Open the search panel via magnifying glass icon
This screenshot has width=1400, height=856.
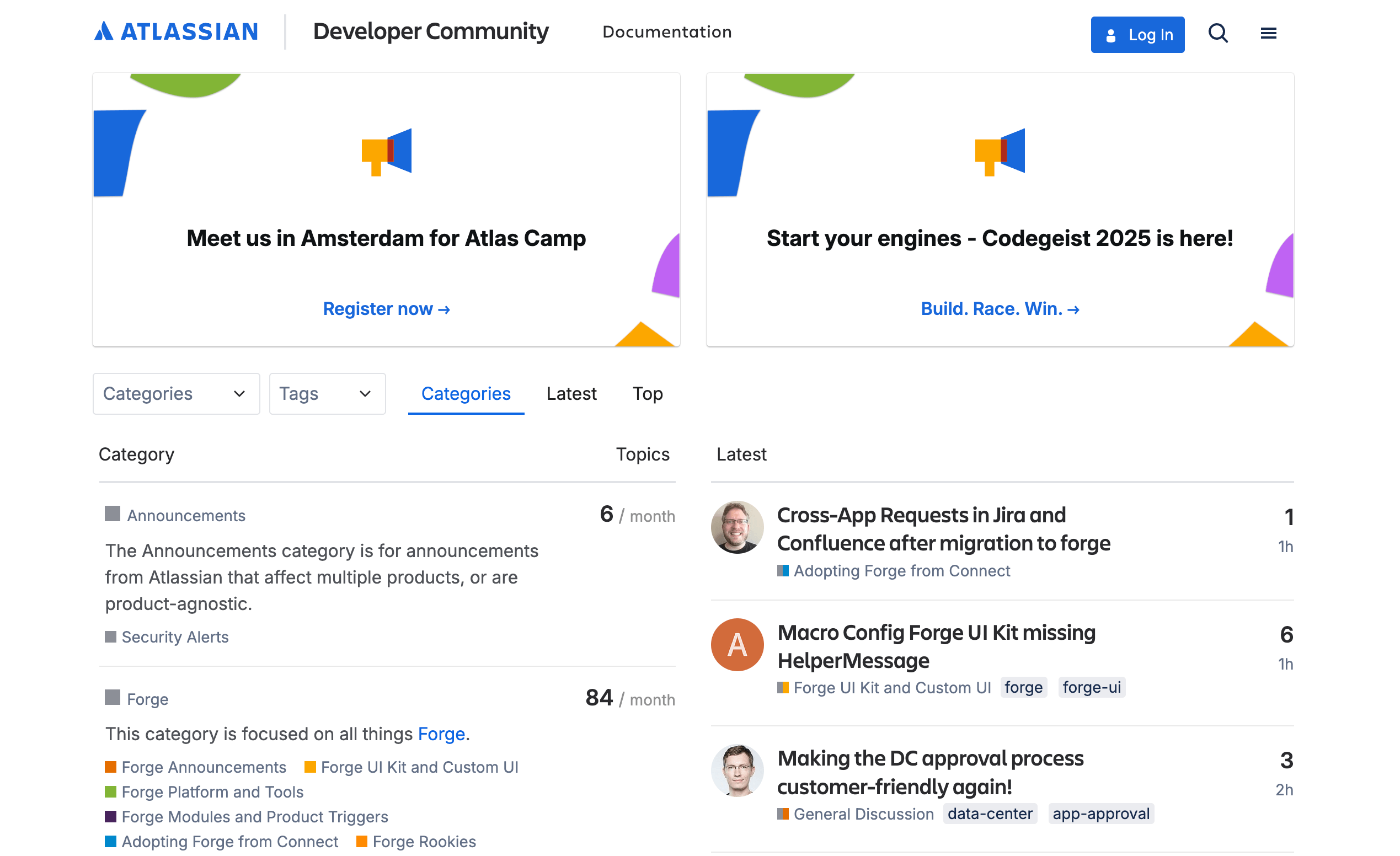1217,34
